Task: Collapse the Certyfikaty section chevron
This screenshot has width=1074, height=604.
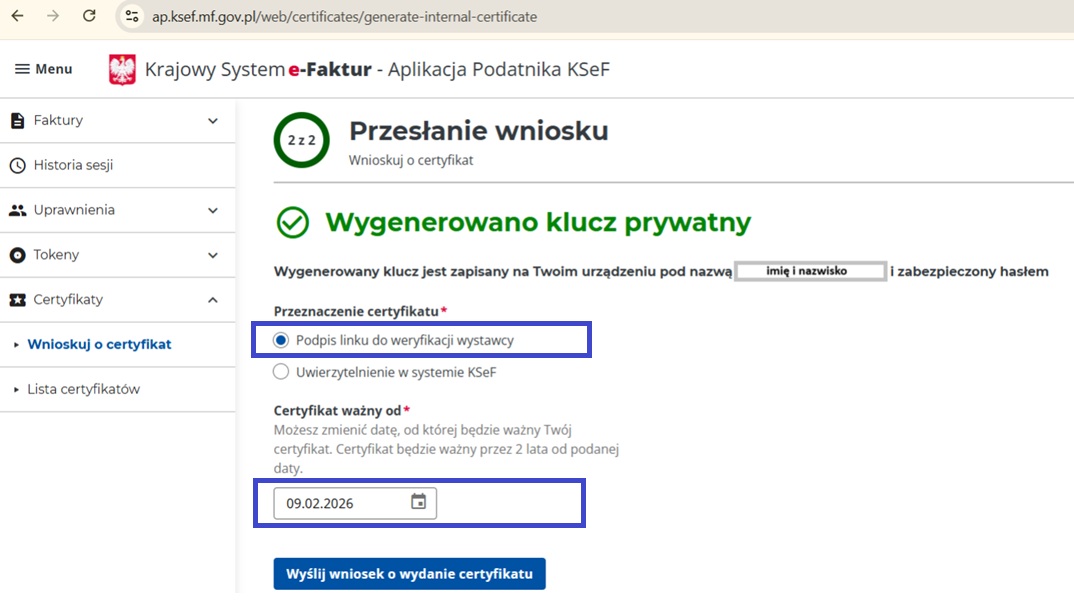Action: coord(213,300)
